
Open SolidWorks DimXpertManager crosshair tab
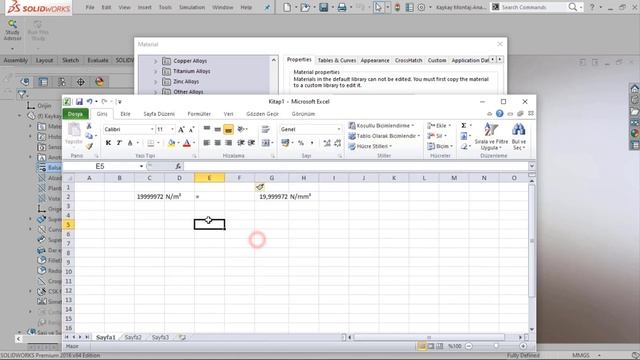coord(80,82)
